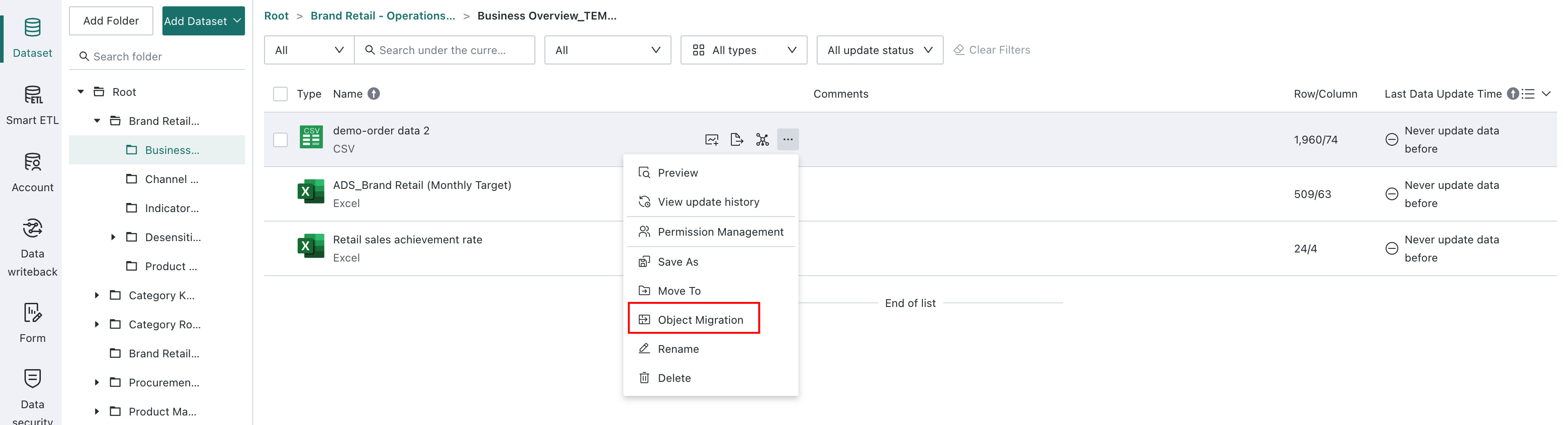Open the Dataset section in sidebar
This screenshot has width=1568, height=425.
[x=32, y=38]
